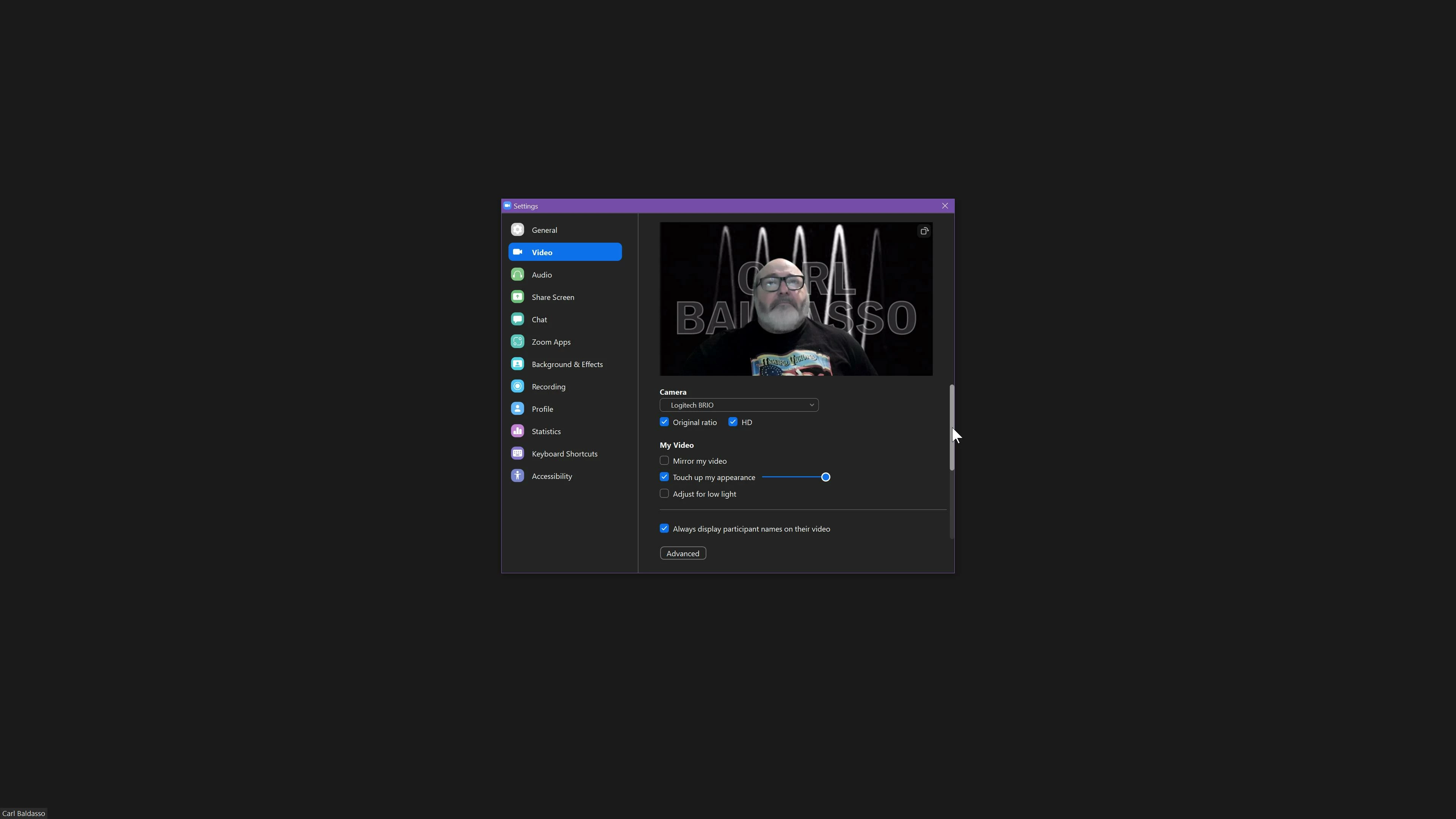
Task: Enable Mirror my video checkbox
Action: pos(664,461)
